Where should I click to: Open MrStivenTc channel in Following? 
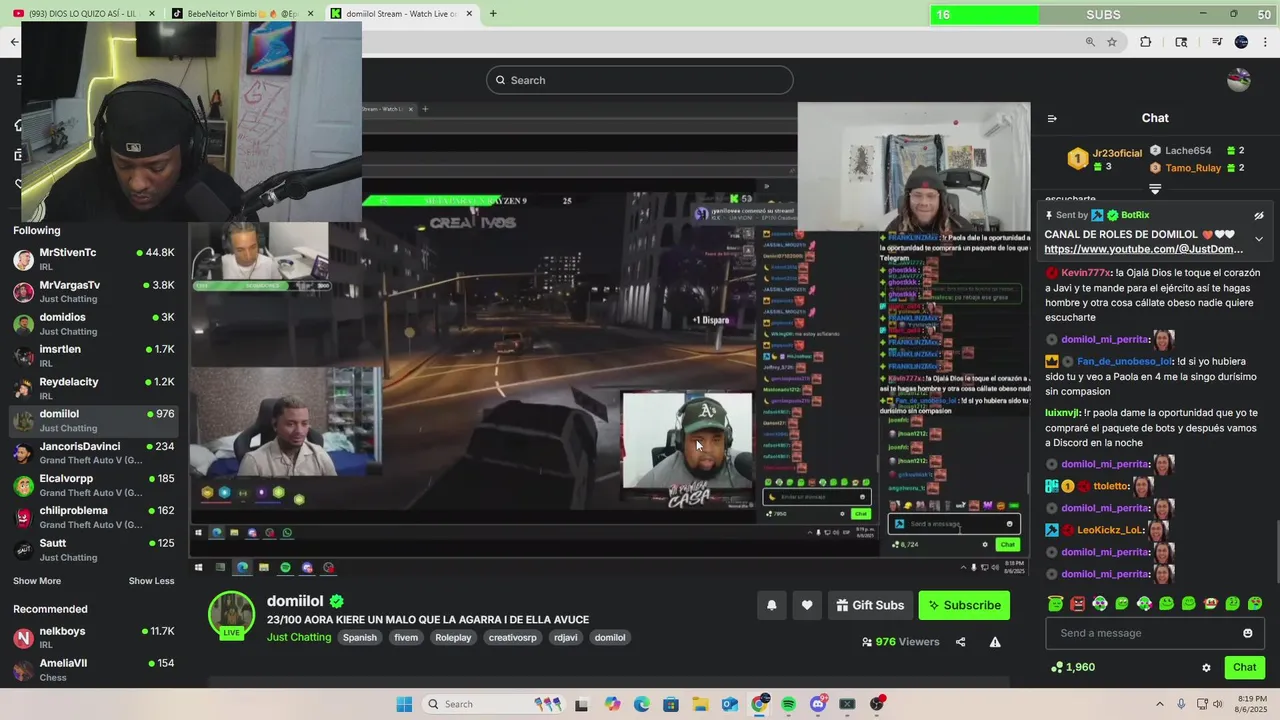pyautogui.click(x=93, y=260)
